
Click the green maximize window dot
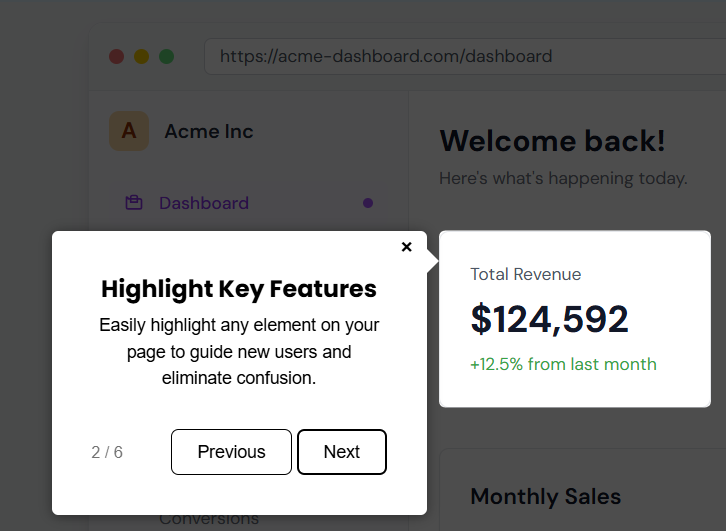[166, 56]
